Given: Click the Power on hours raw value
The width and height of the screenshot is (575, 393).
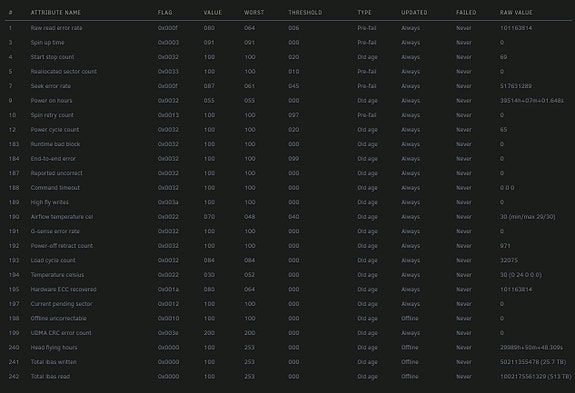Looking at the screenshot, I should (x=532, y=100).
